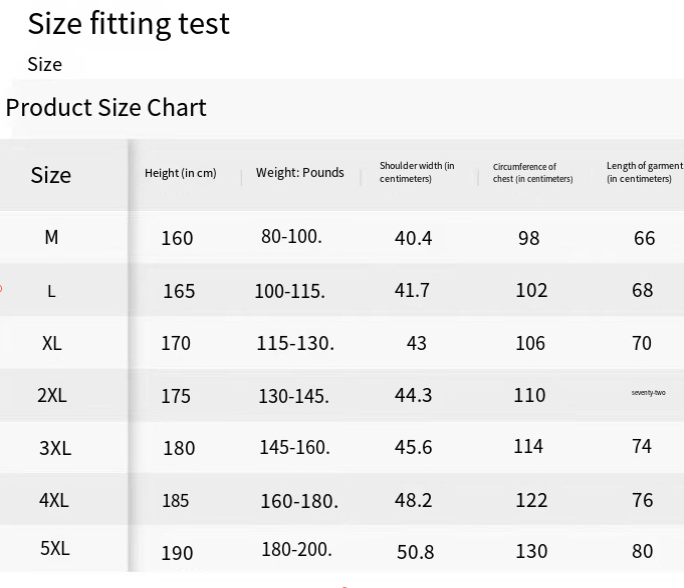Screen dimensions: 684x588
Task: Click the small 'Size' label under heading
Action: pos(44,64)
